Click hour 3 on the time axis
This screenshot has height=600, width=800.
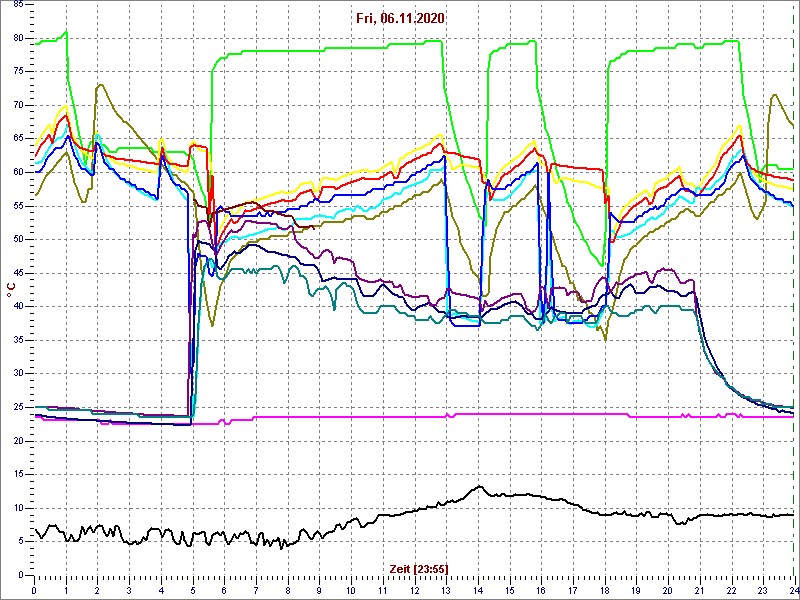point(129,590)
